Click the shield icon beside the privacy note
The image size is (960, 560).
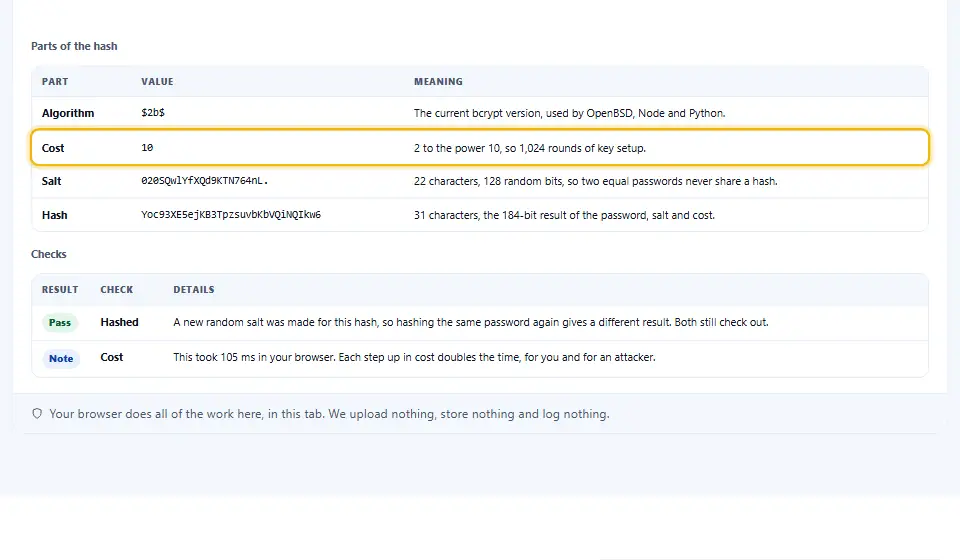point(37,414)
